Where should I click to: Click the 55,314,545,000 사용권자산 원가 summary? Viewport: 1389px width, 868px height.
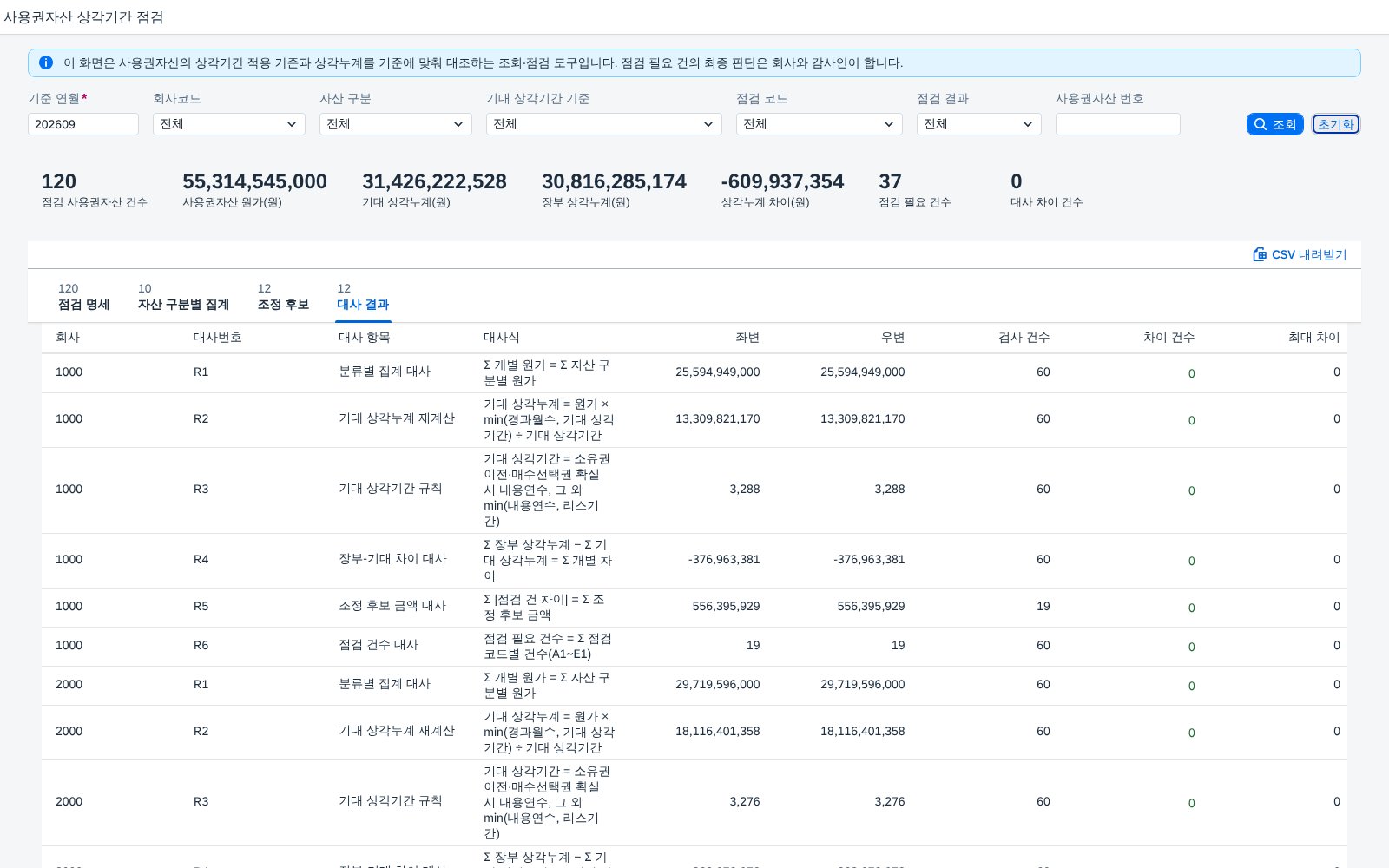tap(254, 190)
